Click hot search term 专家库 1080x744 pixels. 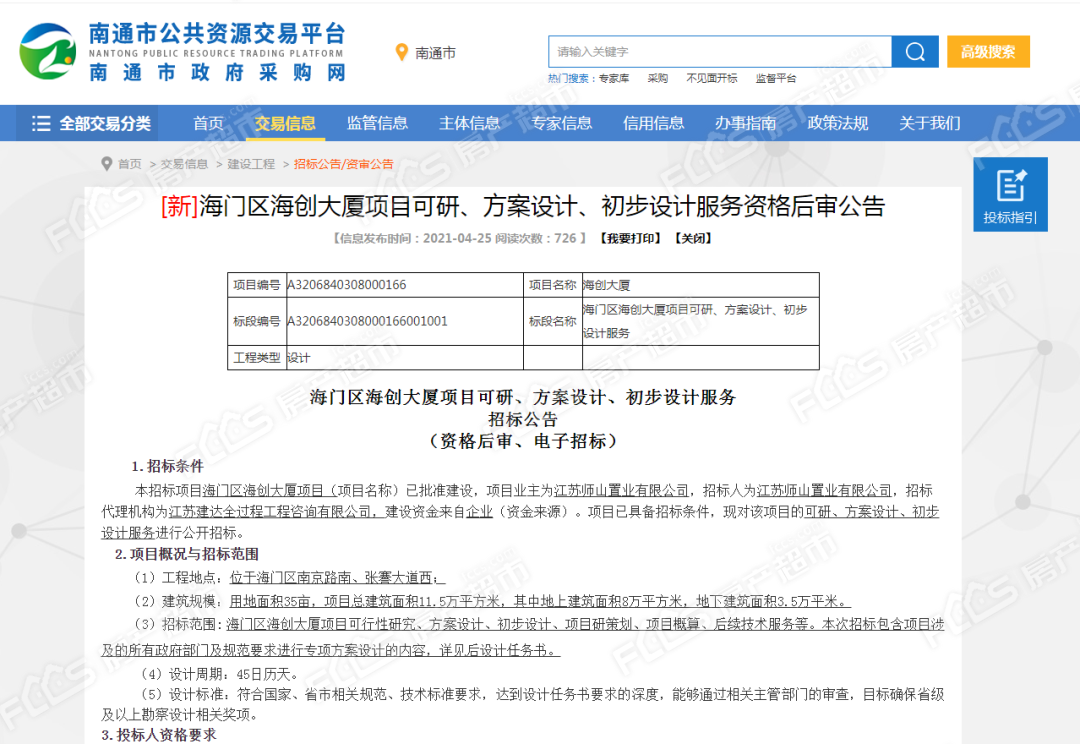tap(614, 79)
